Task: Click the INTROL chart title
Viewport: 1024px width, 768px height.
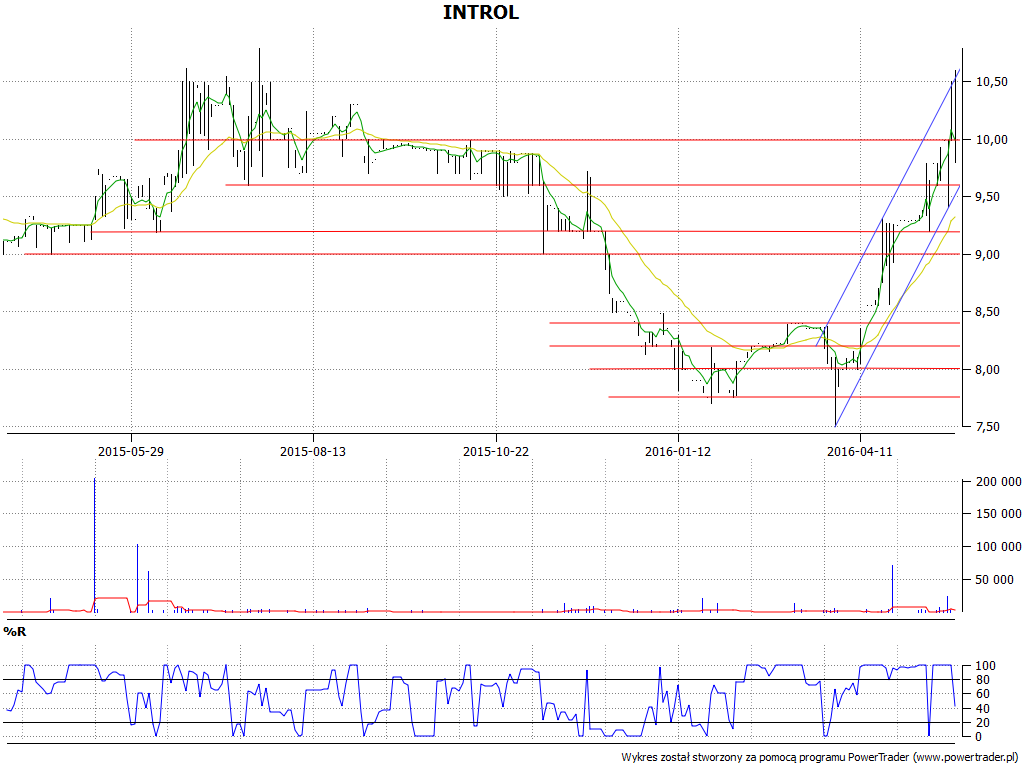Action: [x=481, y=12]
